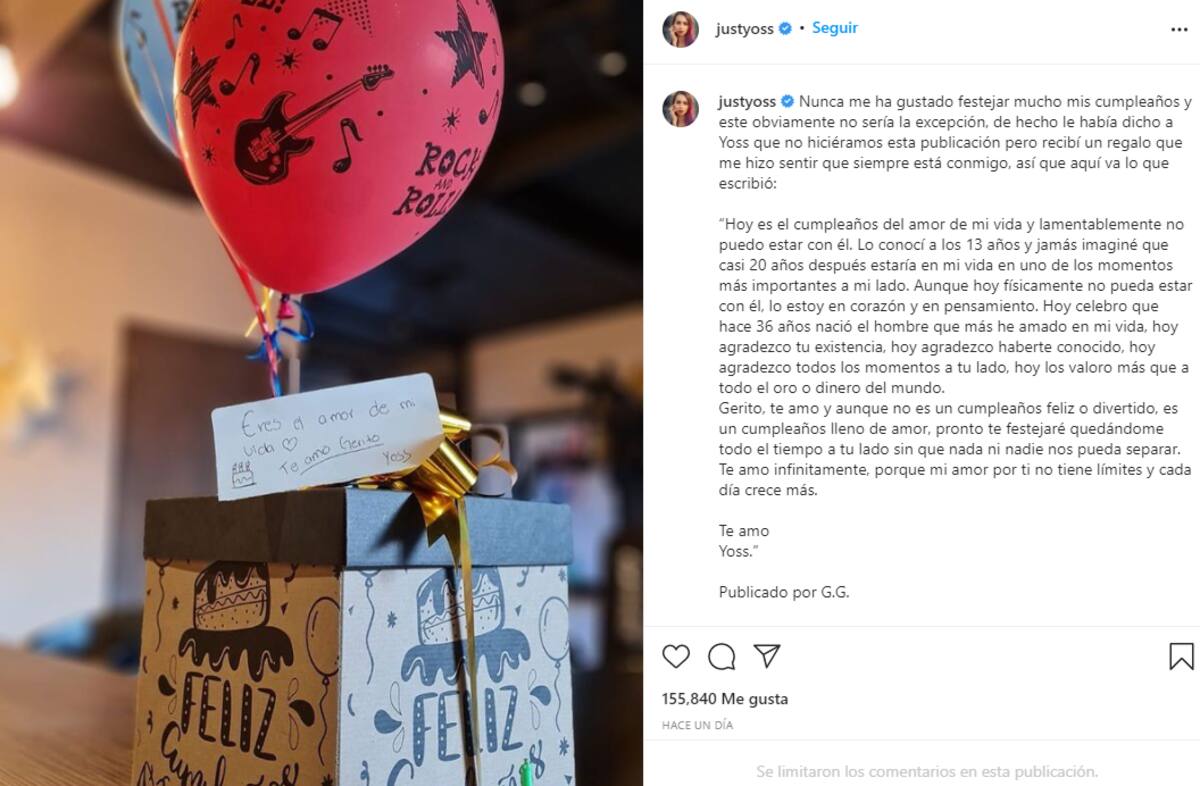This screenshot has height=786, width=1200.
Task: Click the limited comments notice text
Action: [927, 771]
